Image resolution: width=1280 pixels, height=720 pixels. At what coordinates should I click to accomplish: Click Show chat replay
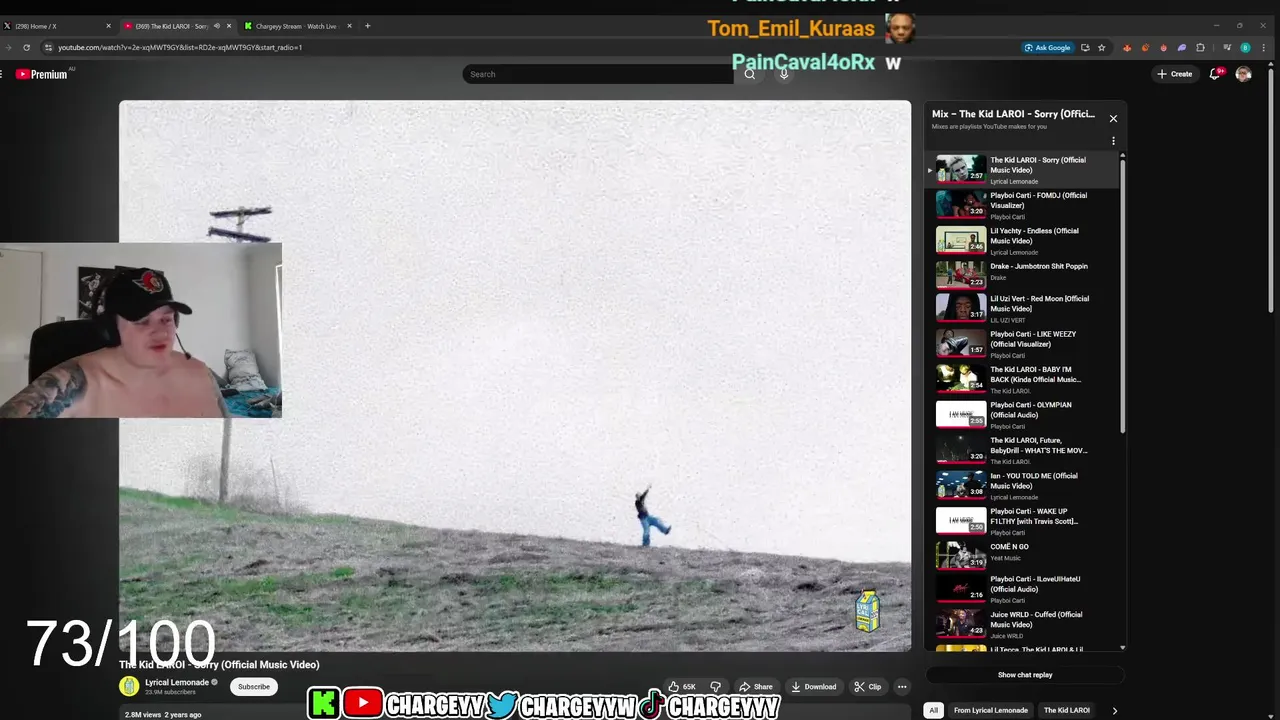tap(1025, 675)
